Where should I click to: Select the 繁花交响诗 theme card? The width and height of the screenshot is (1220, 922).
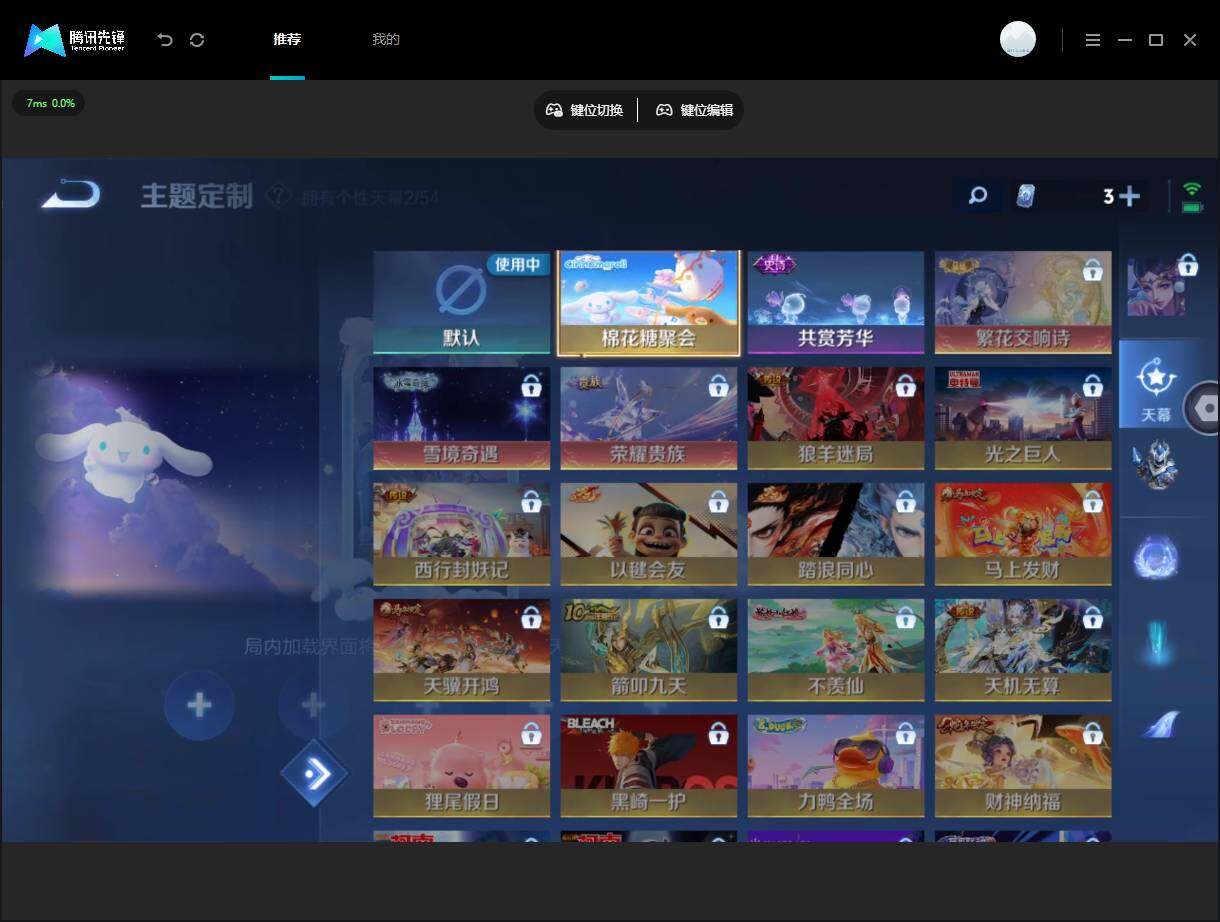tap(1023, 302)
